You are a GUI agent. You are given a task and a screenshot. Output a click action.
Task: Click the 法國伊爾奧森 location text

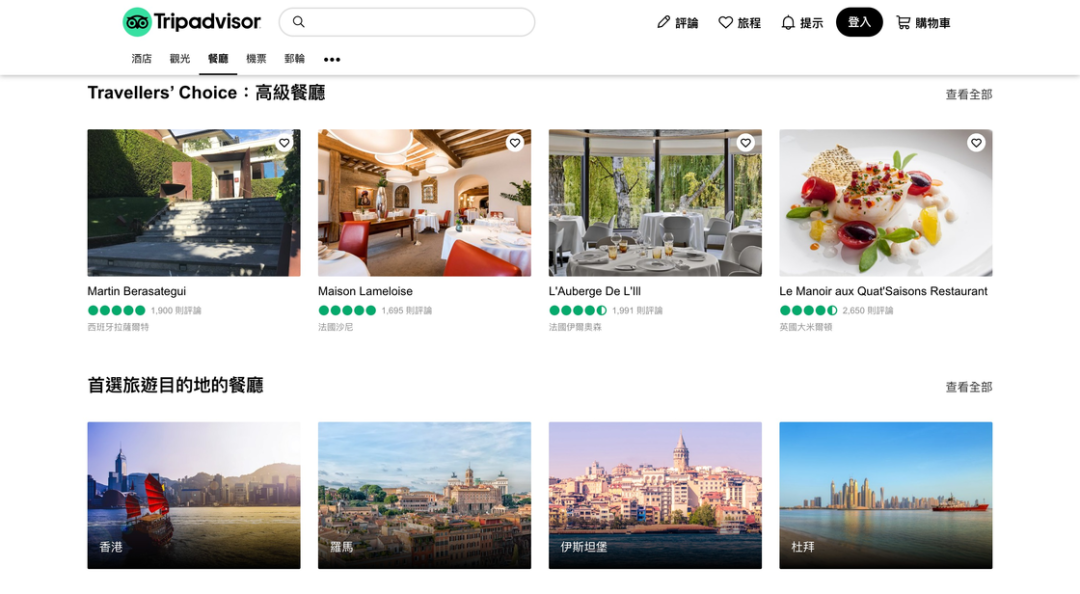click(575, 327)
